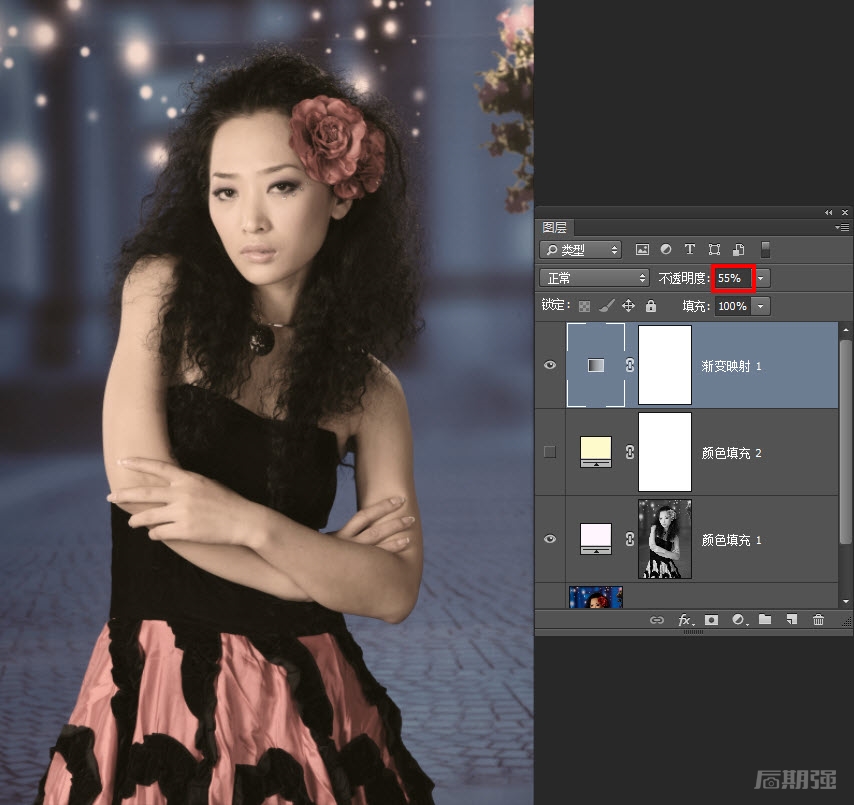
Task: Click the lock all layer button
Action: tap(651, 306)
